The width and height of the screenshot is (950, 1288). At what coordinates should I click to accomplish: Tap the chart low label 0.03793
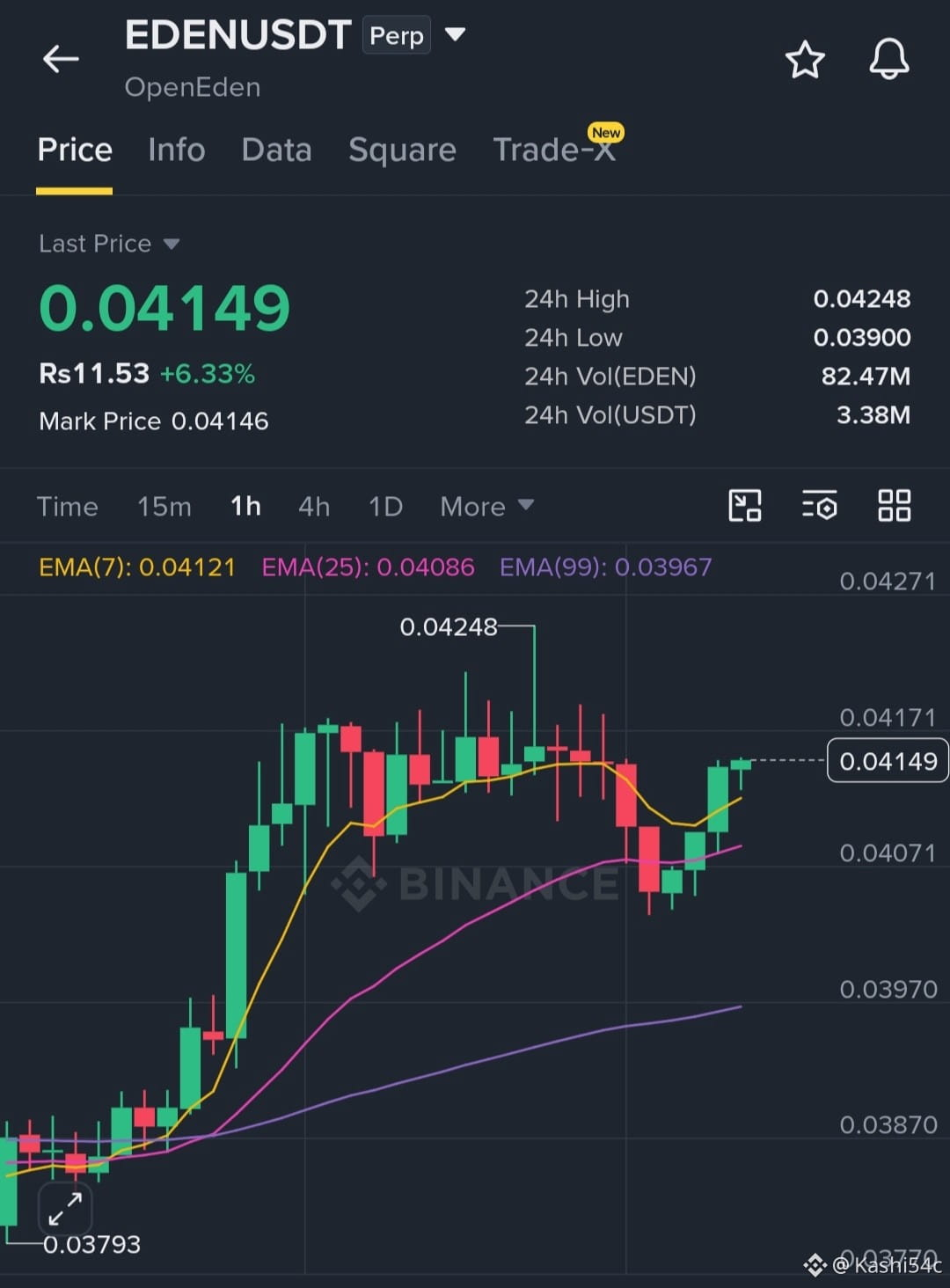tap(91, 1245)
